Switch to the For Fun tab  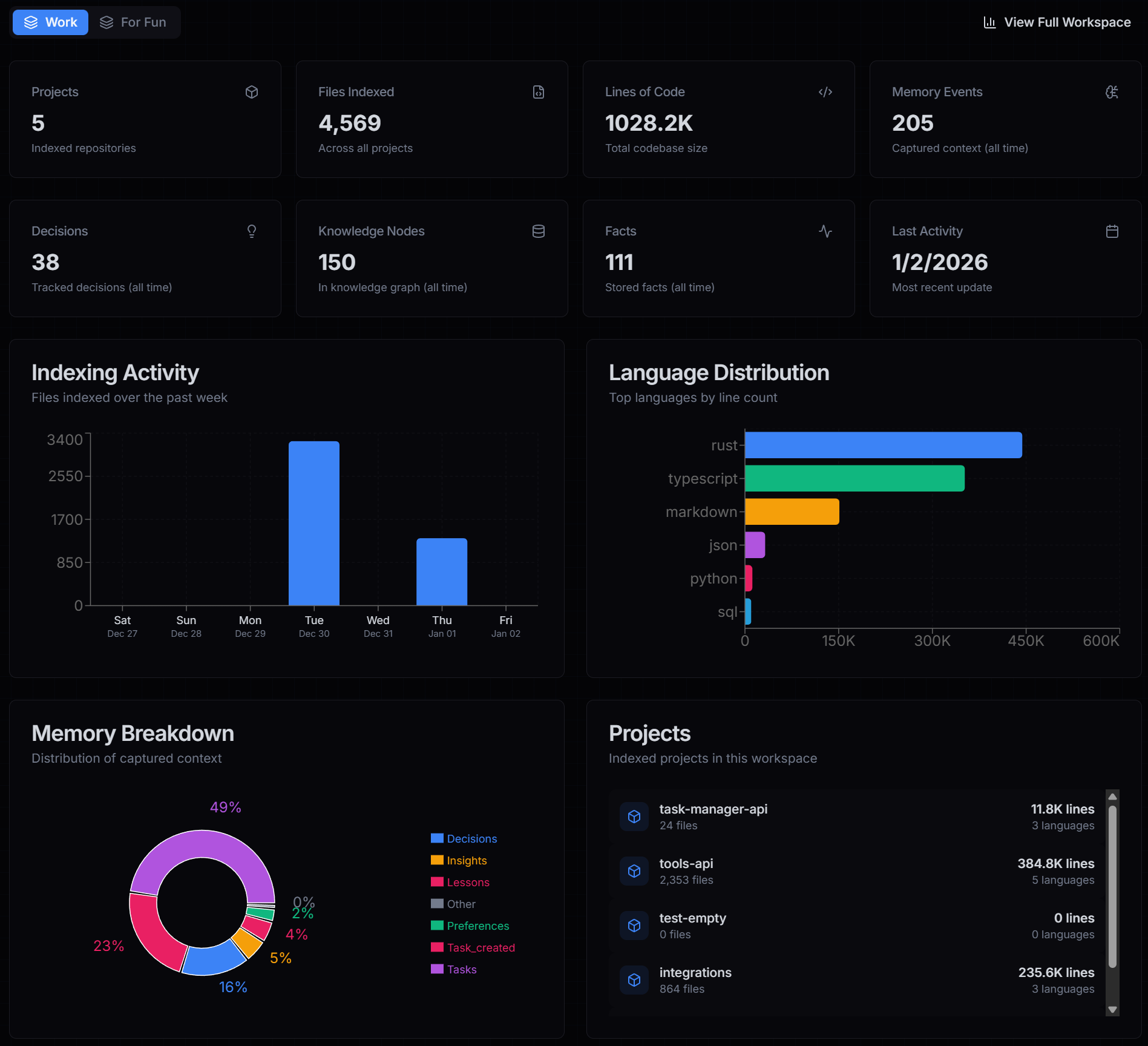[x=134, y=22]
